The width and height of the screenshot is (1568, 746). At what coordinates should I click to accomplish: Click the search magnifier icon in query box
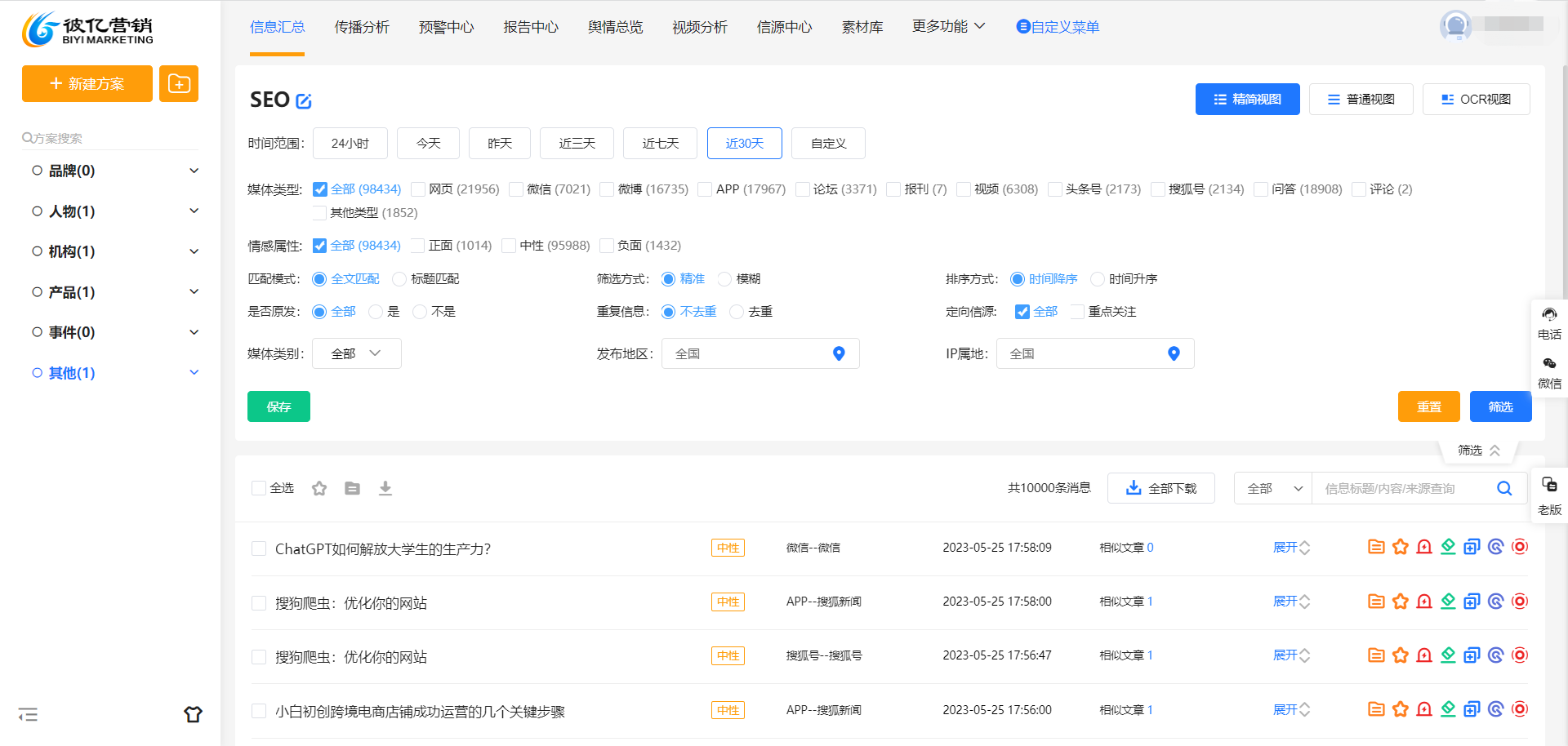1503,488
